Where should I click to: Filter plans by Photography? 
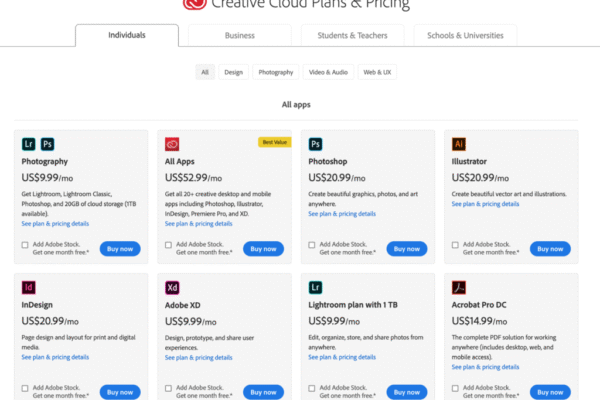[276, 72]
